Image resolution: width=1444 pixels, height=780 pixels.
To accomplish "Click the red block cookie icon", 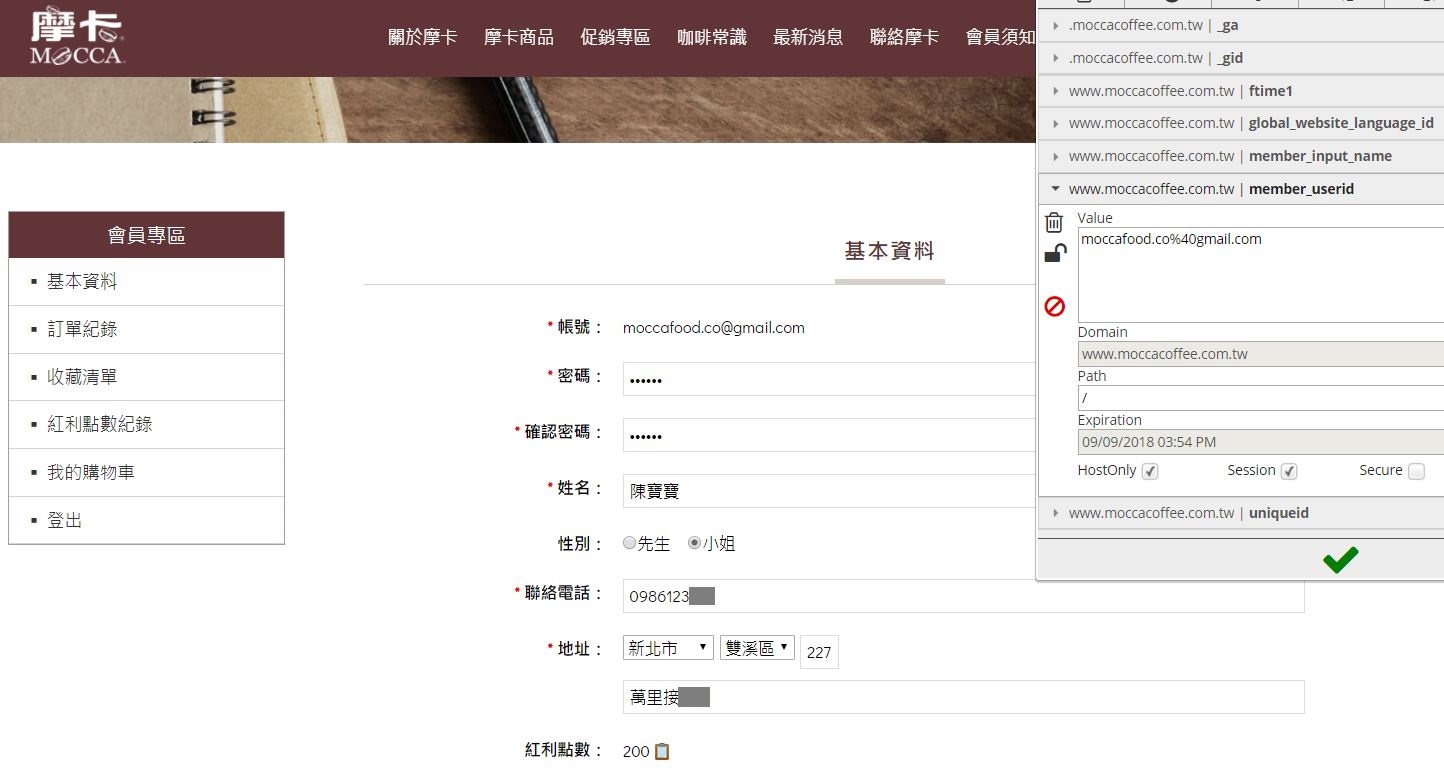I will pyautogui.click(x=1055, y=306).
